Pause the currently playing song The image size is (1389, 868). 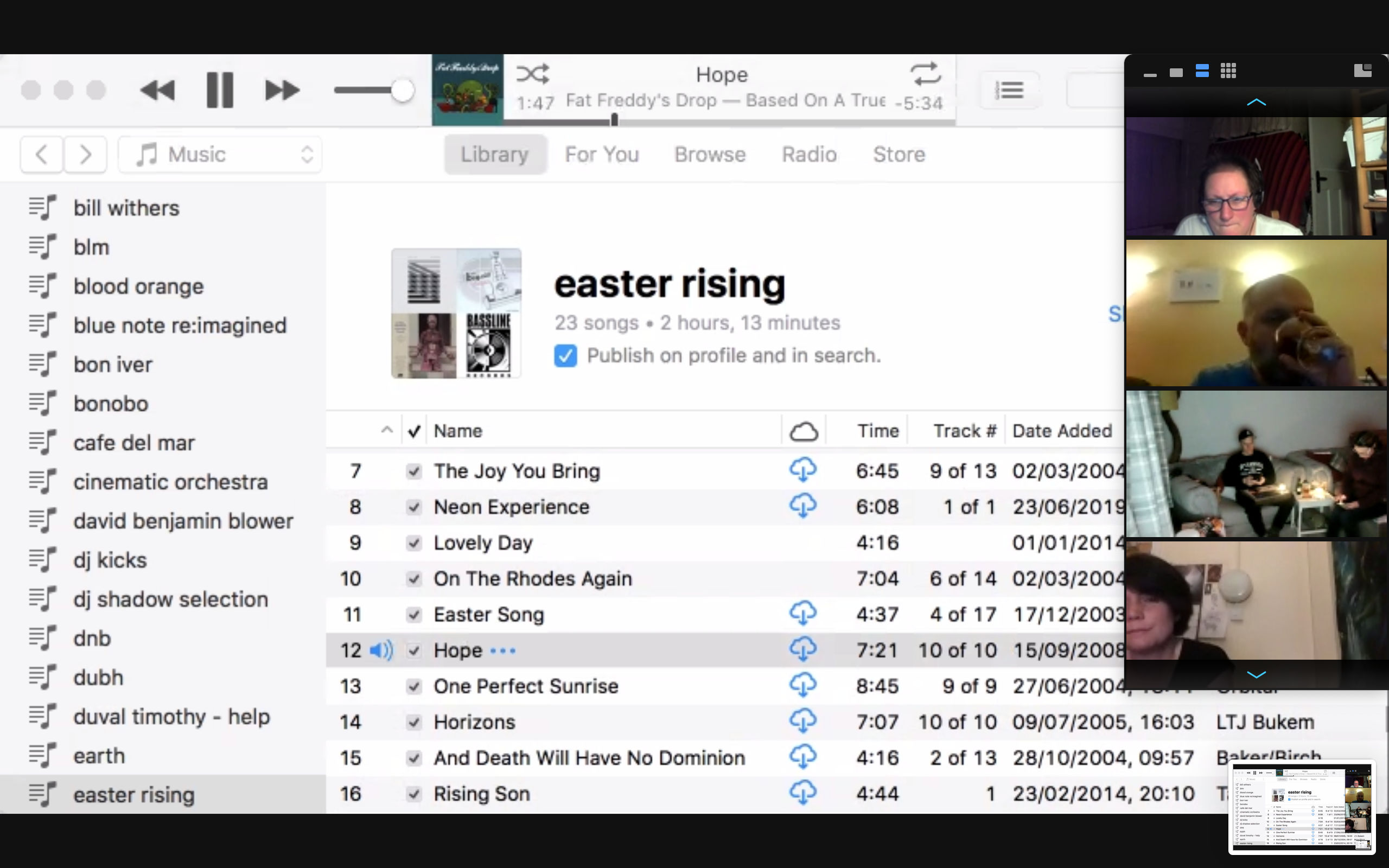pyautogui.click(x=220, y=90)
